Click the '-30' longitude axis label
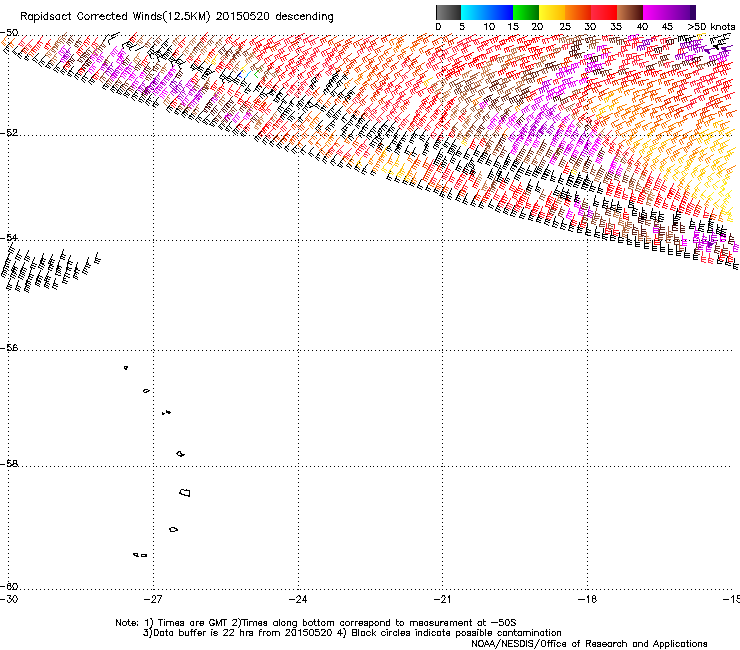This screenshot has width=740, height=650. [9, 599]
